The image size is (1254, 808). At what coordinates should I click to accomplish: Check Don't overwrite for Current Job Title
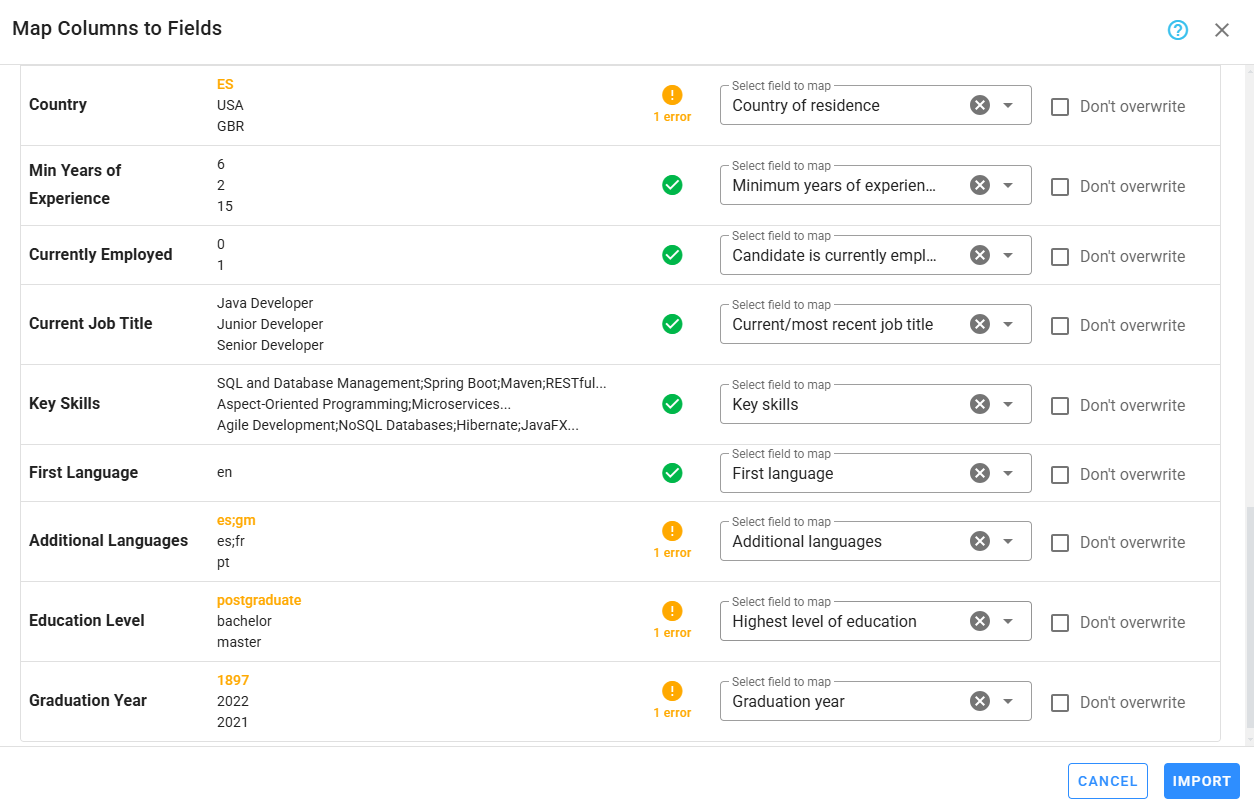1060,325
